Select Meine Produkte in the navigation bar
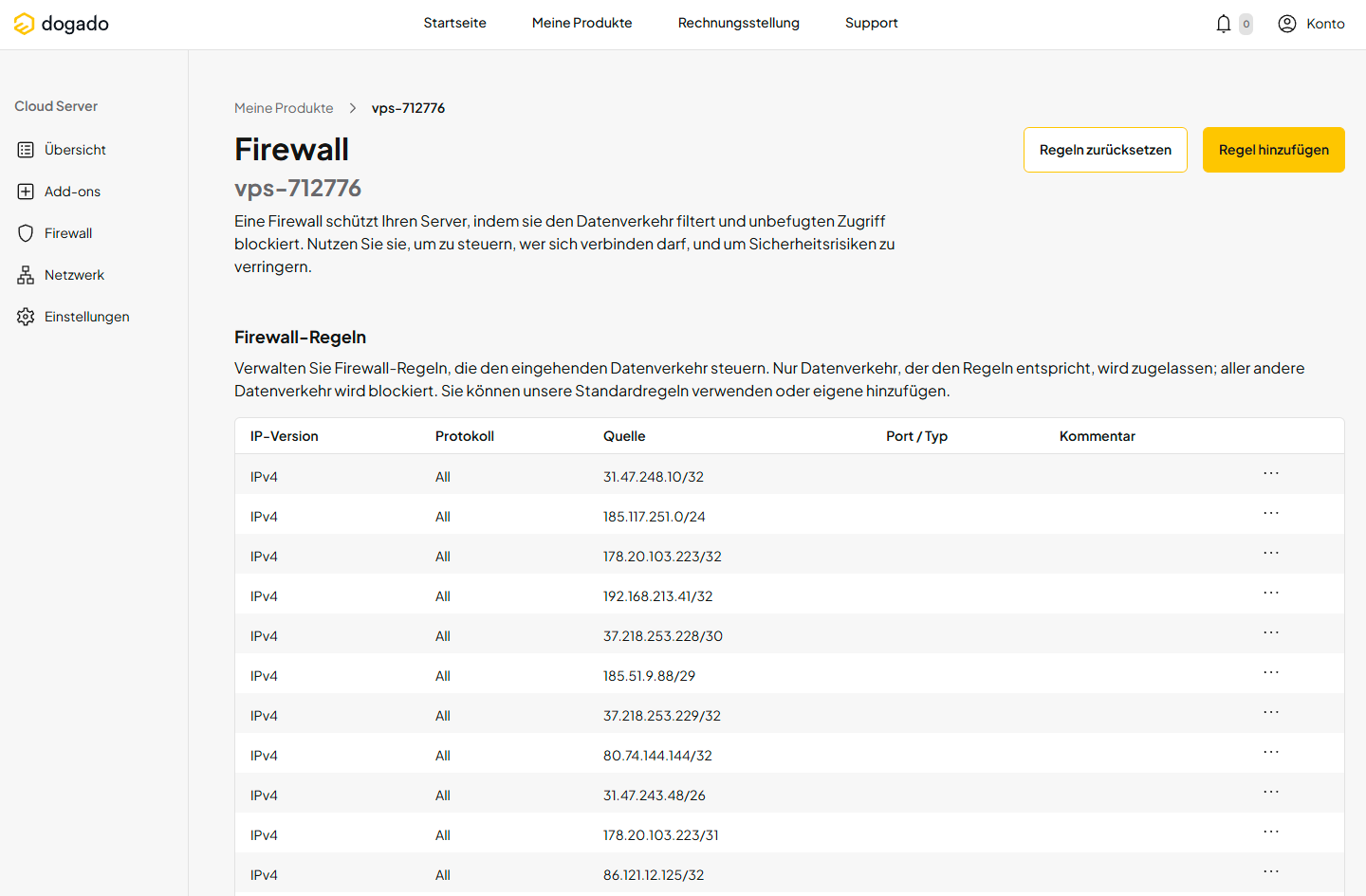Screen dimensions: 1366x896 581,23
